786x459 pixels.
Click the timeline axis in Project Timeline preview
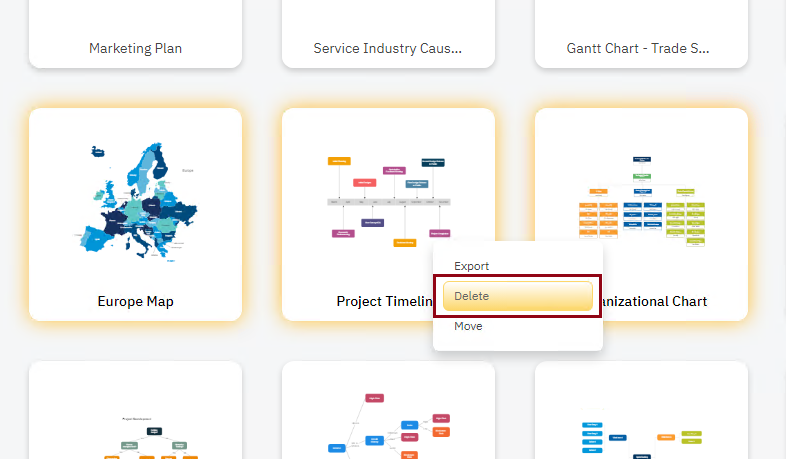(388, 202)
